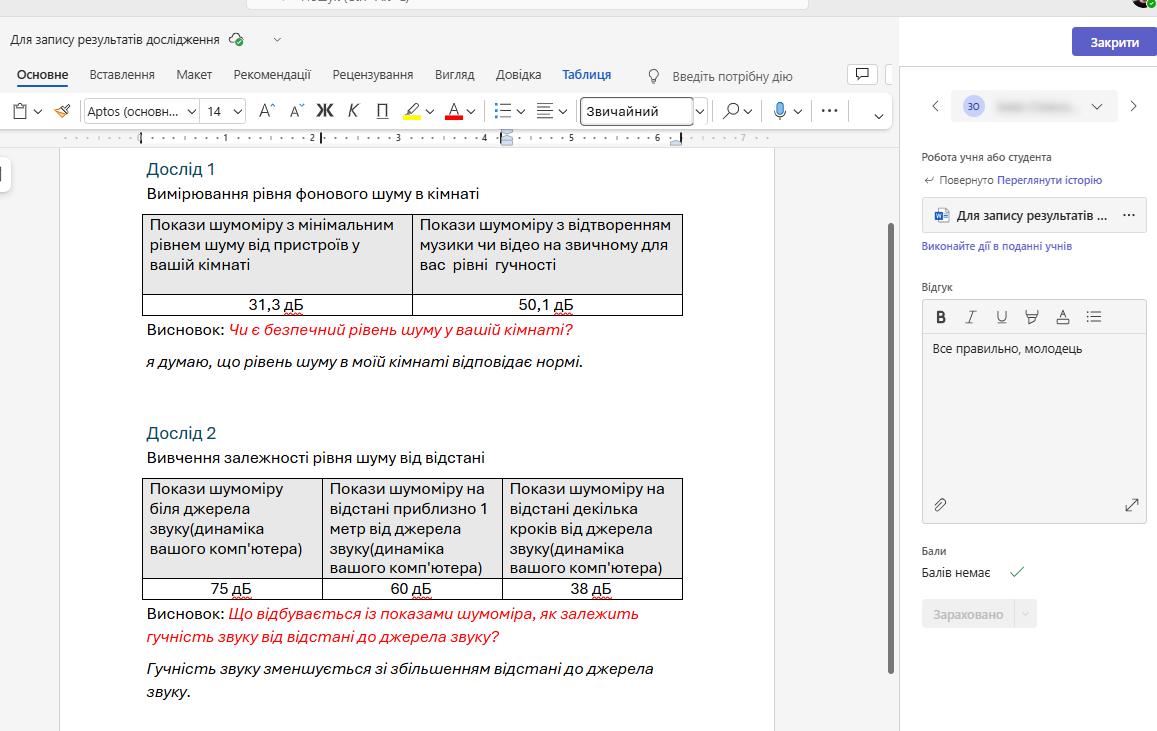Go to next student arrow
This screenshot has width=1157, height=731.
[x=1133, y=106]
